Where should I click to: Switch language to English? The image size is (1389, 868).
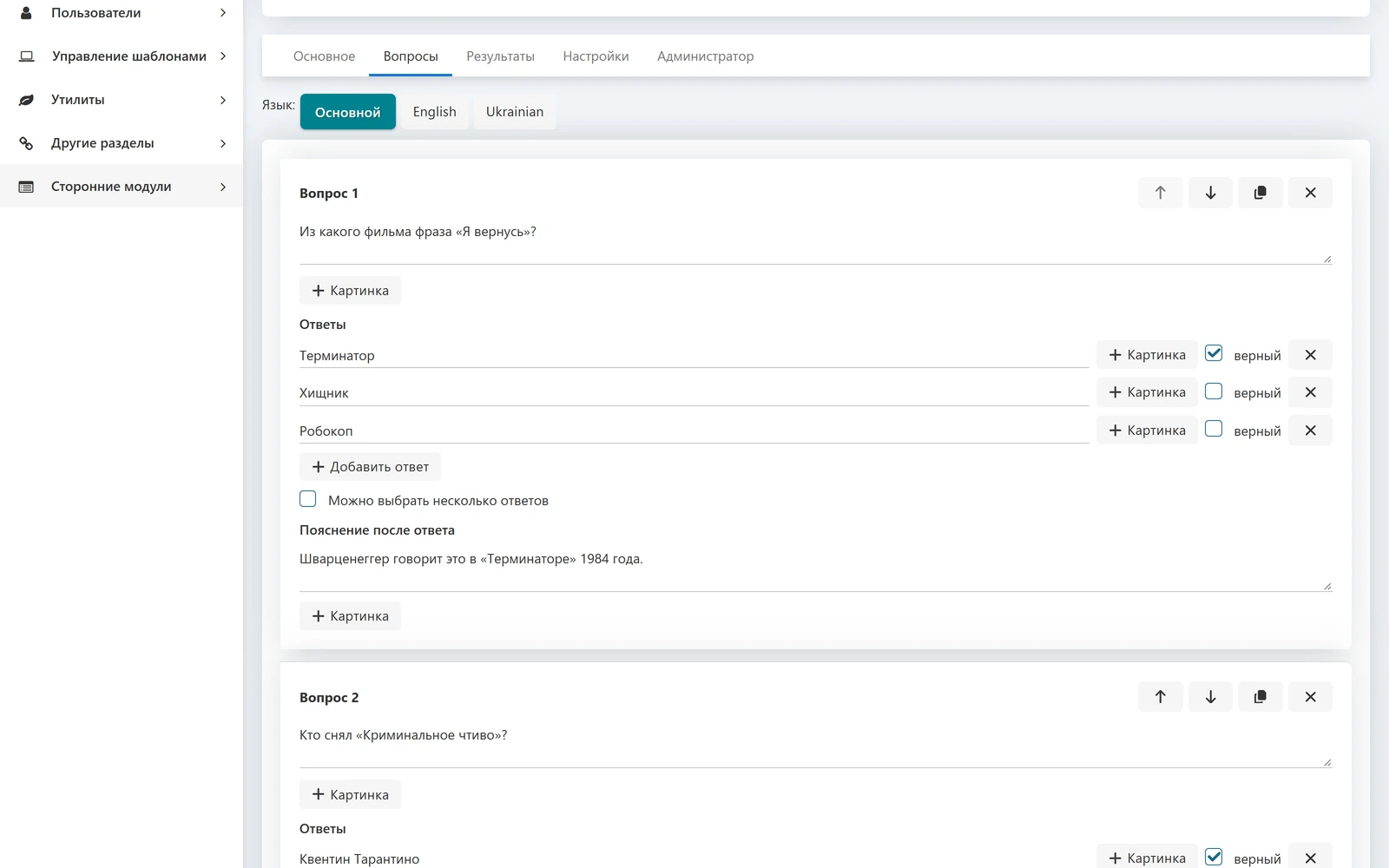tap(434, 112)
